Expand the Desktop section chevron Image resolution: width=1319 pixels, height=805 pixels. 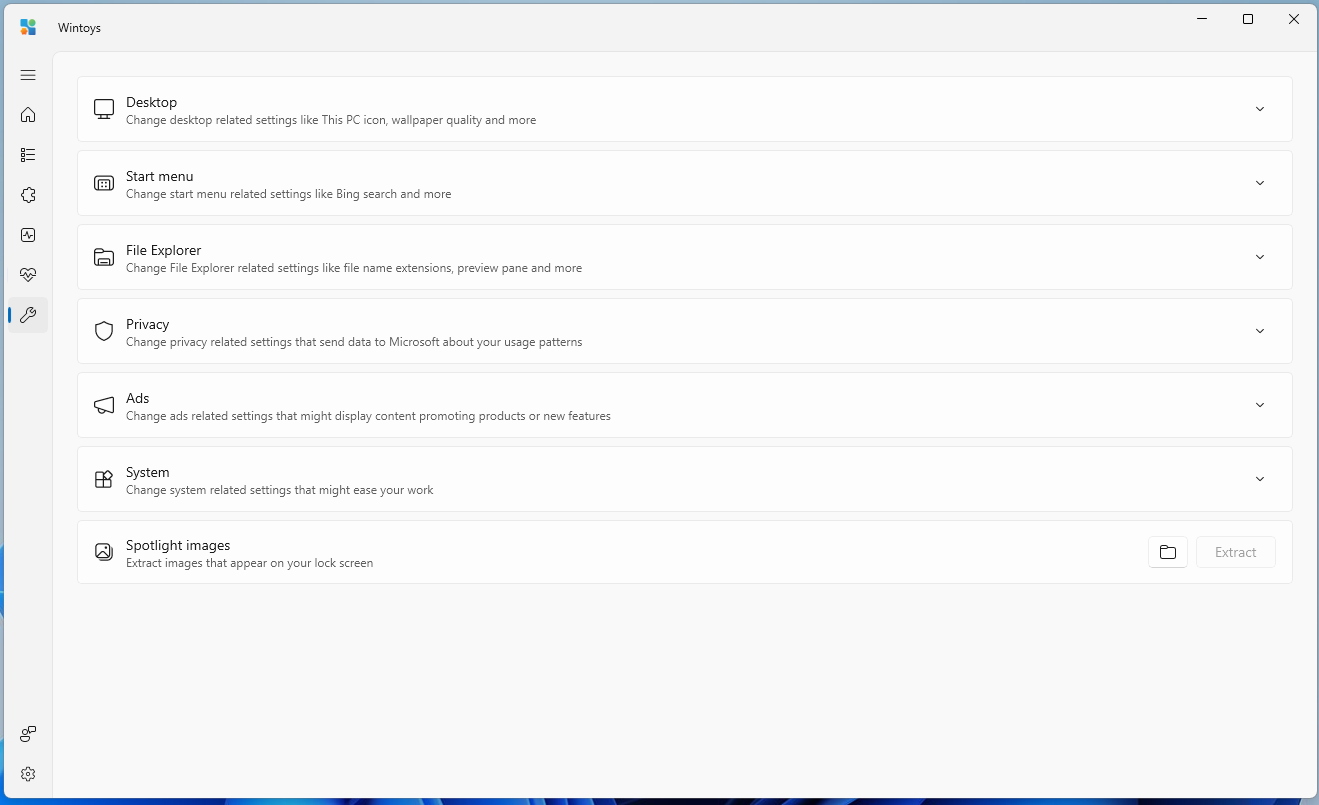[x=1260, y=109]
